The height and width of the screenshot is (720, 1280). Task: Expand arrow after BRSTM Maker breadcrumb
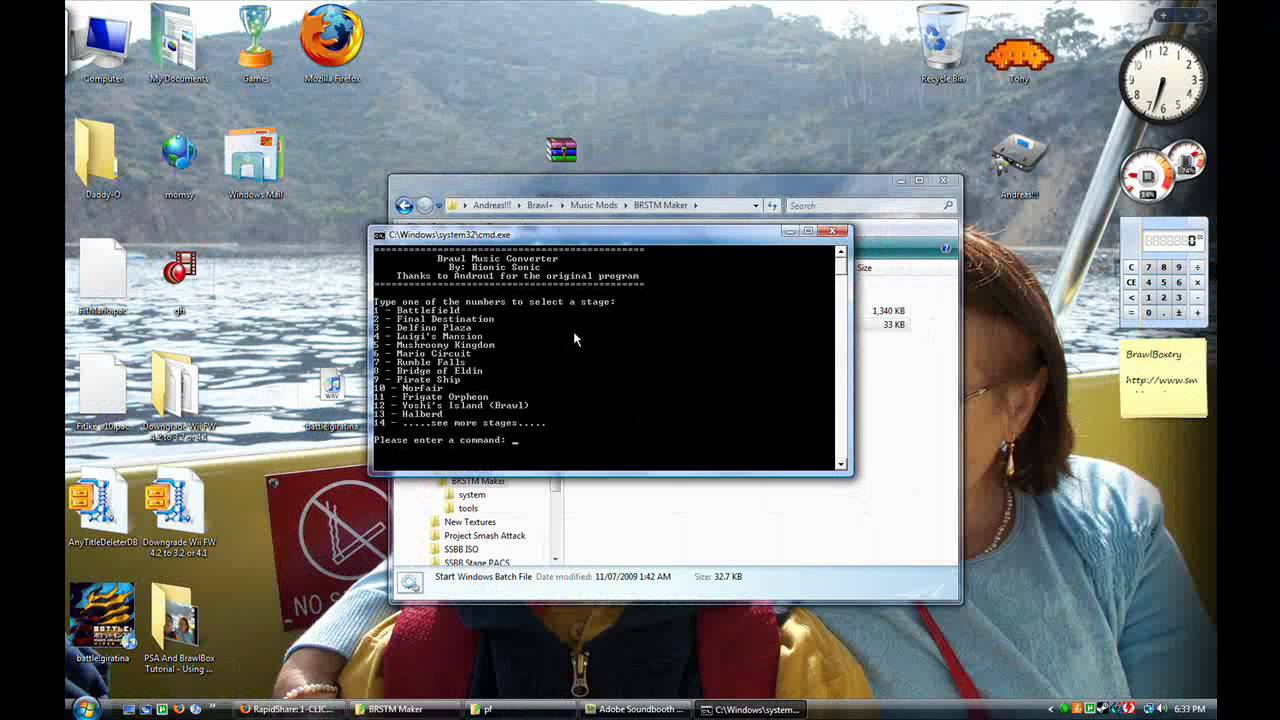[695, 205]
